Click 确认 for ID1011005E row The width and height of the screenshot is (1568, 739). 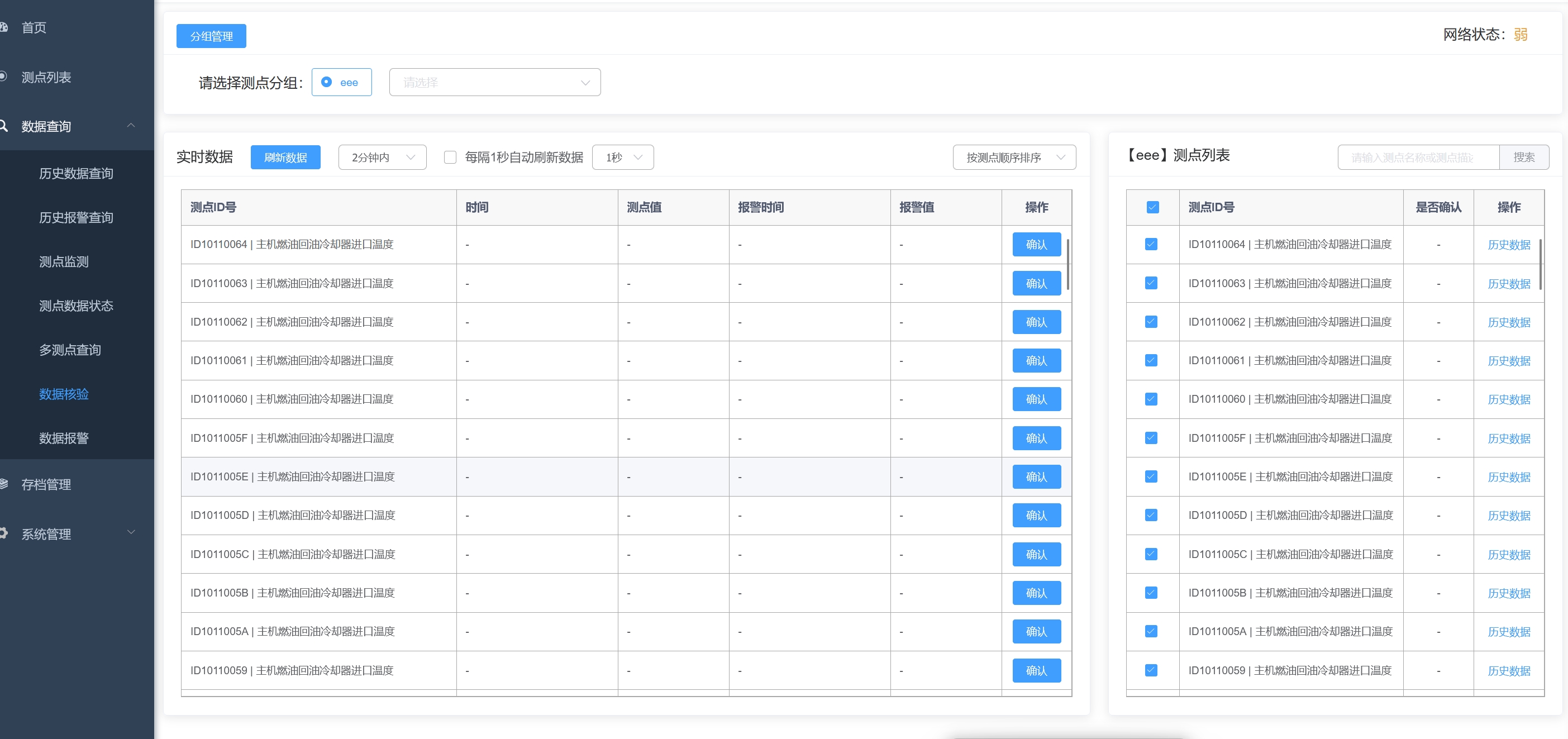[1037, 476]
